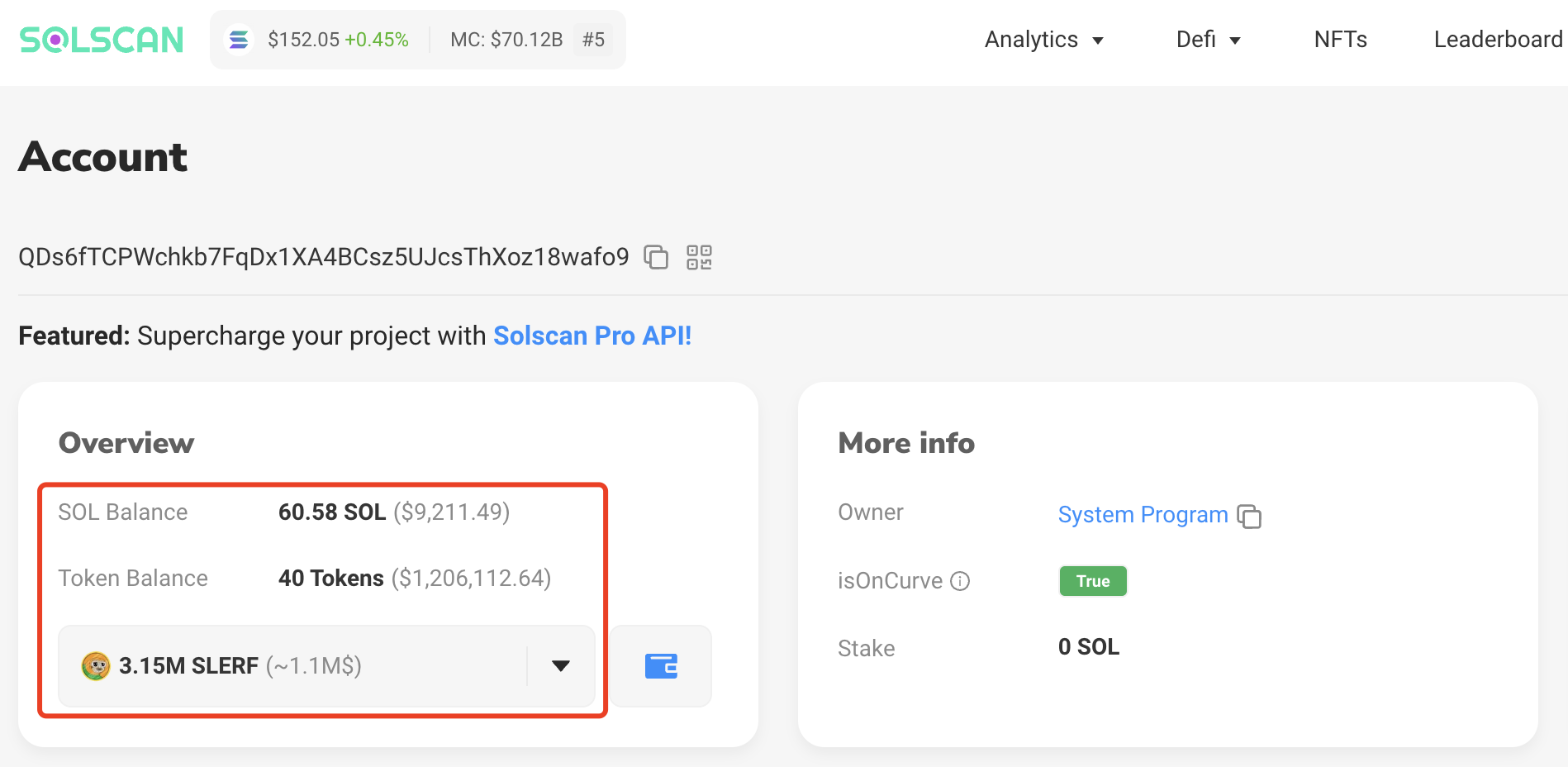Show the account QR code
This screenshot has height=767, width=1568.
tap(699, 257)
